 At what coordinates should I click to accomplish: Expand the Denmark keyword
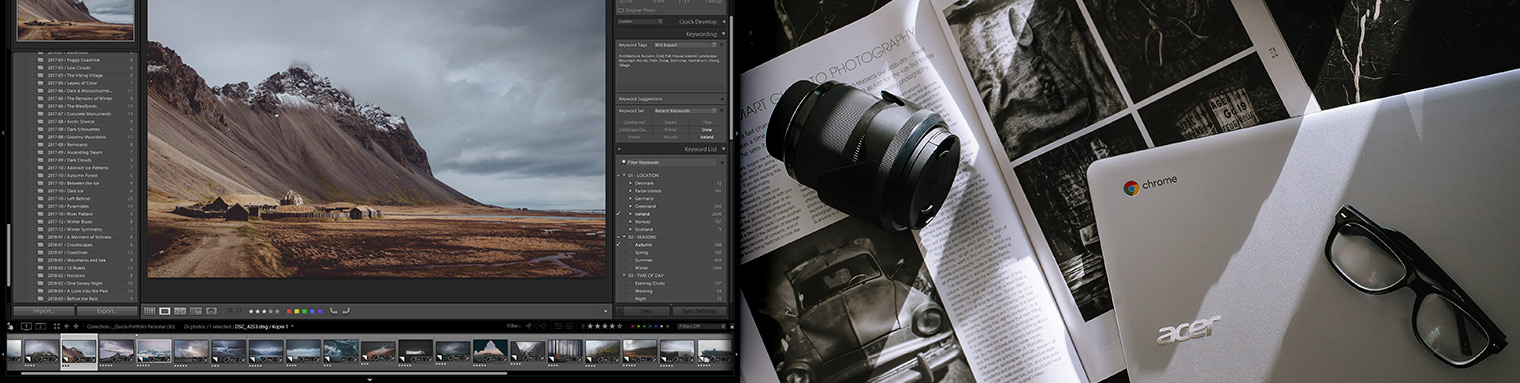pos(630,183)
